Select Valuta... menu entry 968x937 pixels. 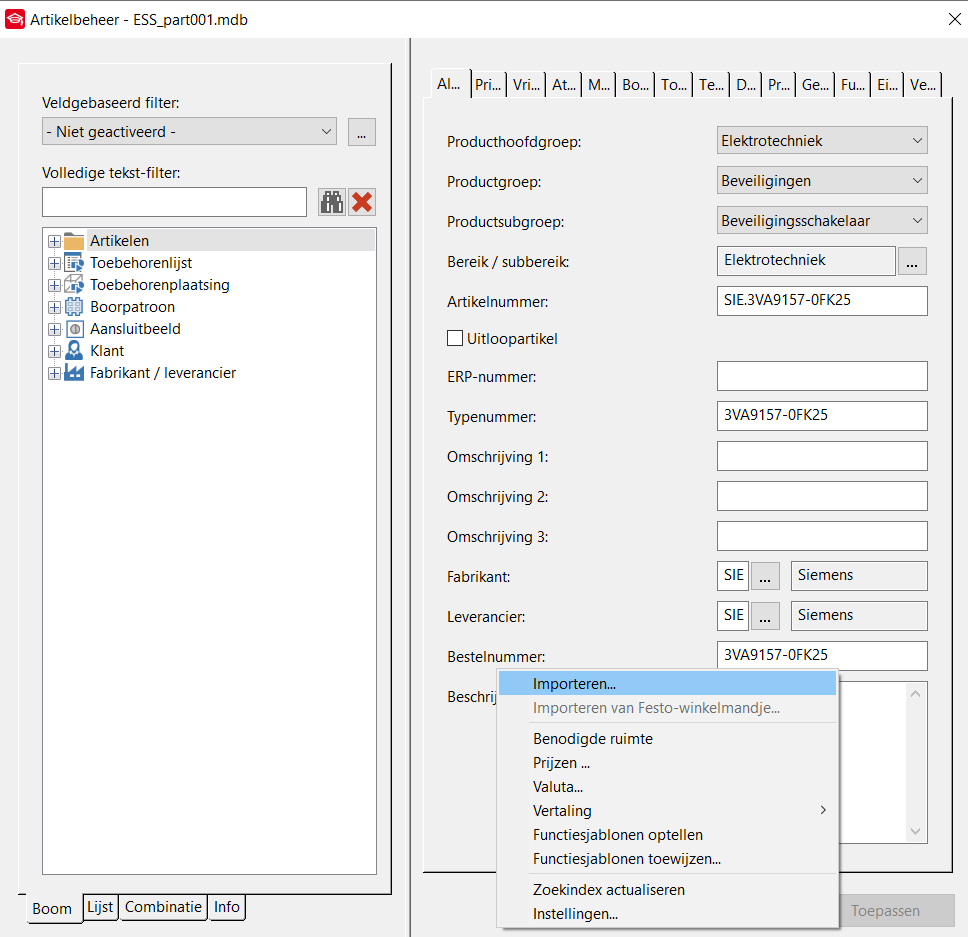(x=667, y=787)
